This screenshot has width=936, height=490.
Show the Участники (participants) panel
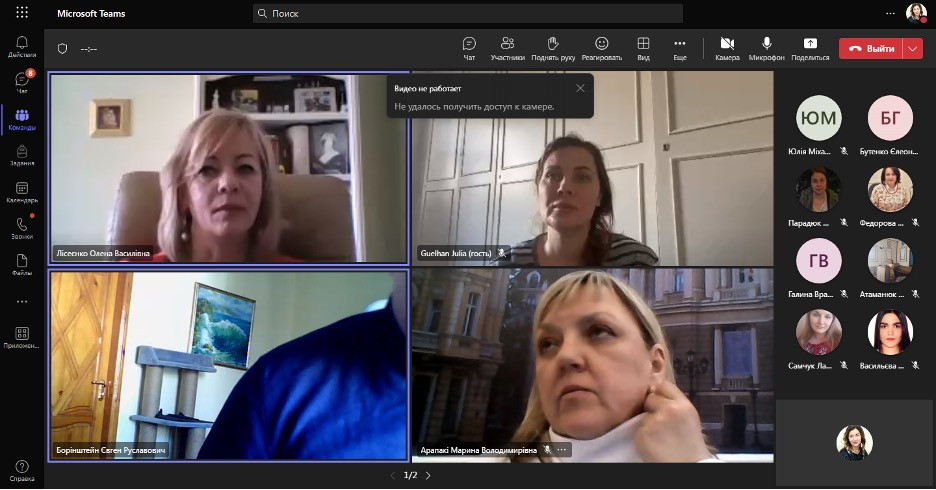coord(507,48)
